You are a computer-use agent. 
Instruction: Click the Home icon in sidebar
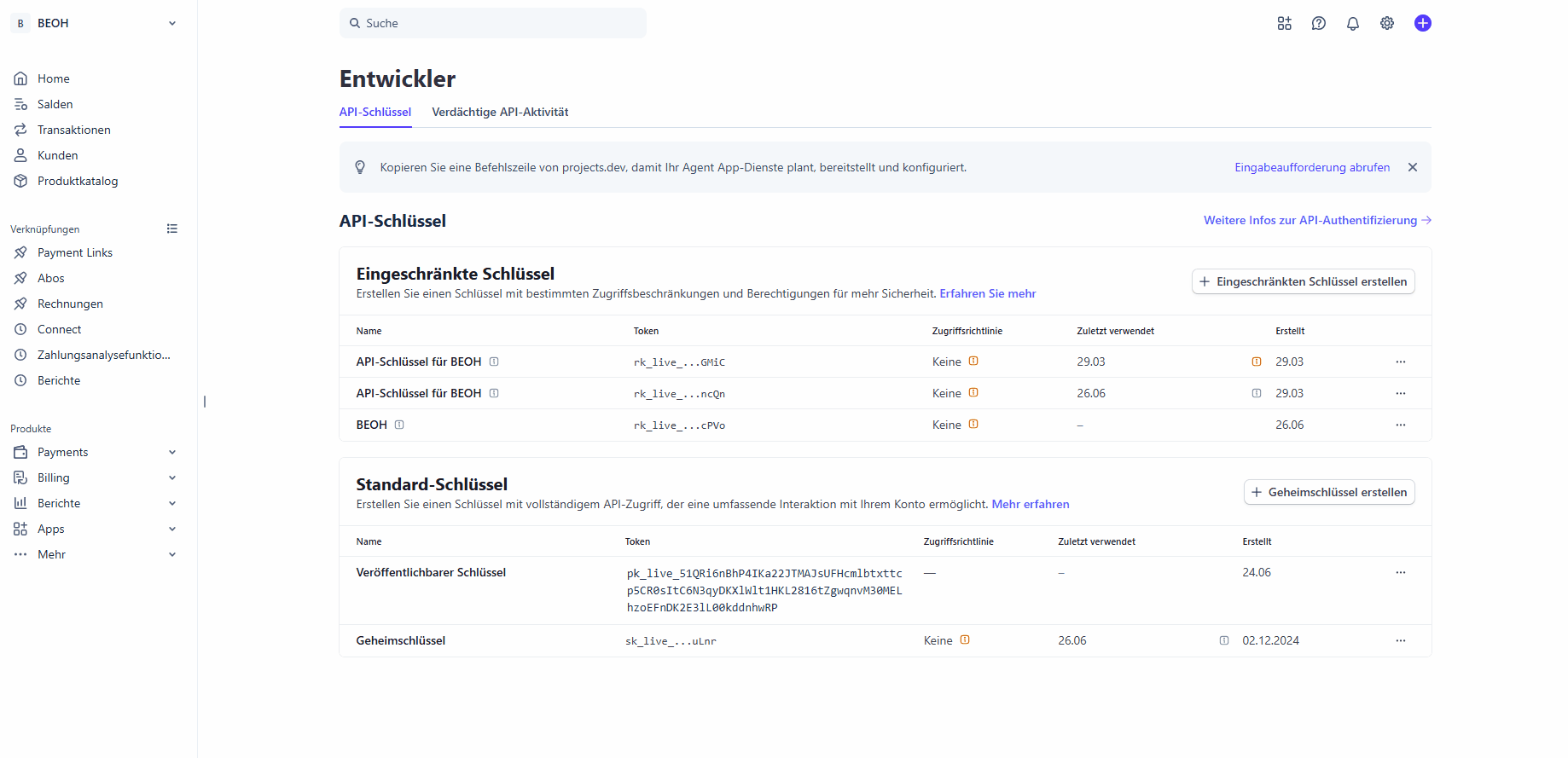pos(20,78)
